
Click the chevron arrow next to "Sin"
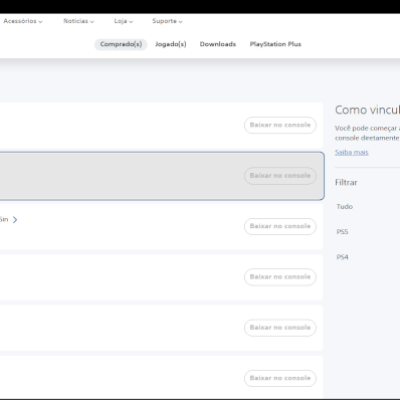[x=15, y=220]
